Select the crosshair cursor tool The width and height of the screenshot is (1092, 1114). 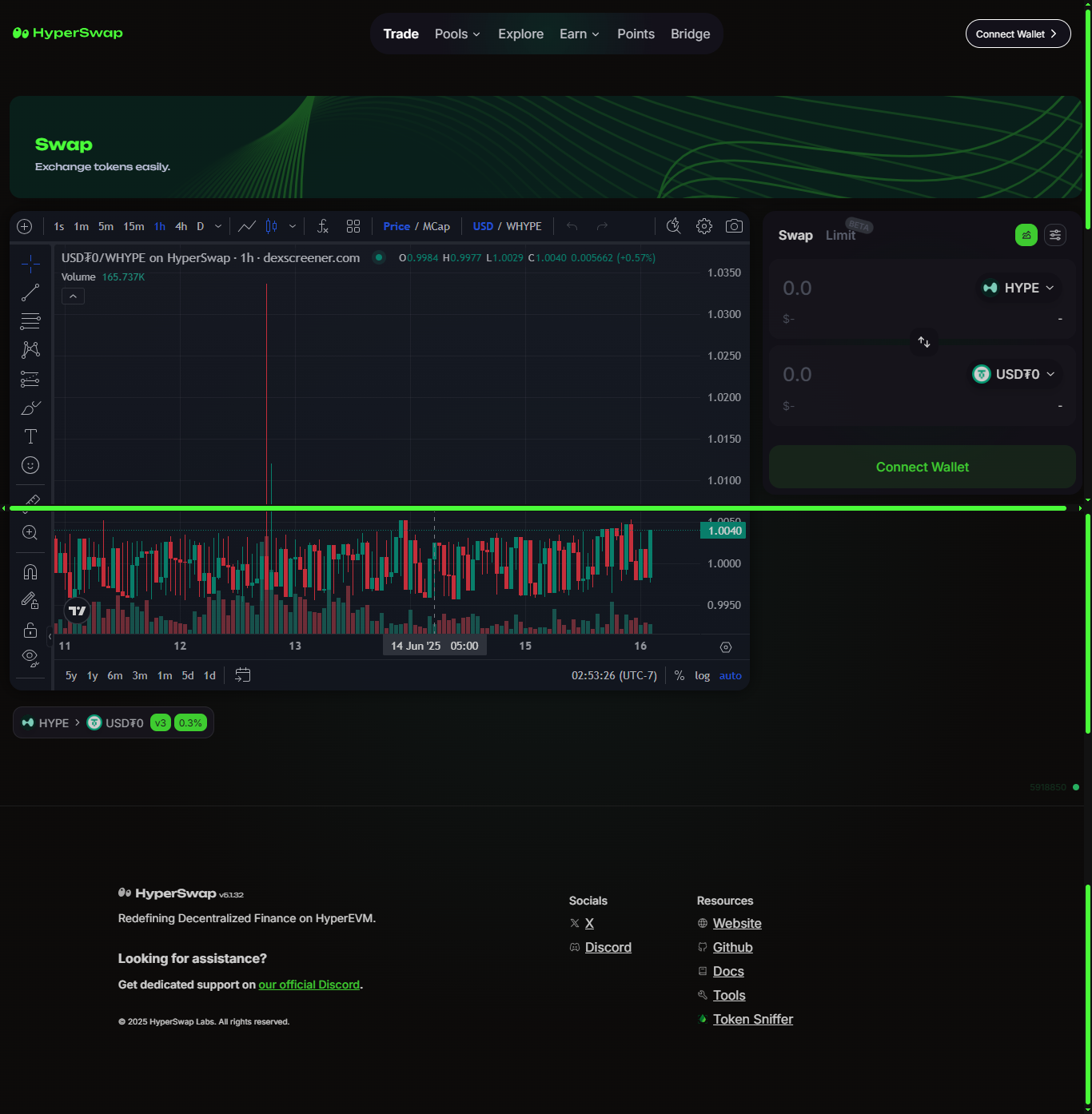[30, 264]
